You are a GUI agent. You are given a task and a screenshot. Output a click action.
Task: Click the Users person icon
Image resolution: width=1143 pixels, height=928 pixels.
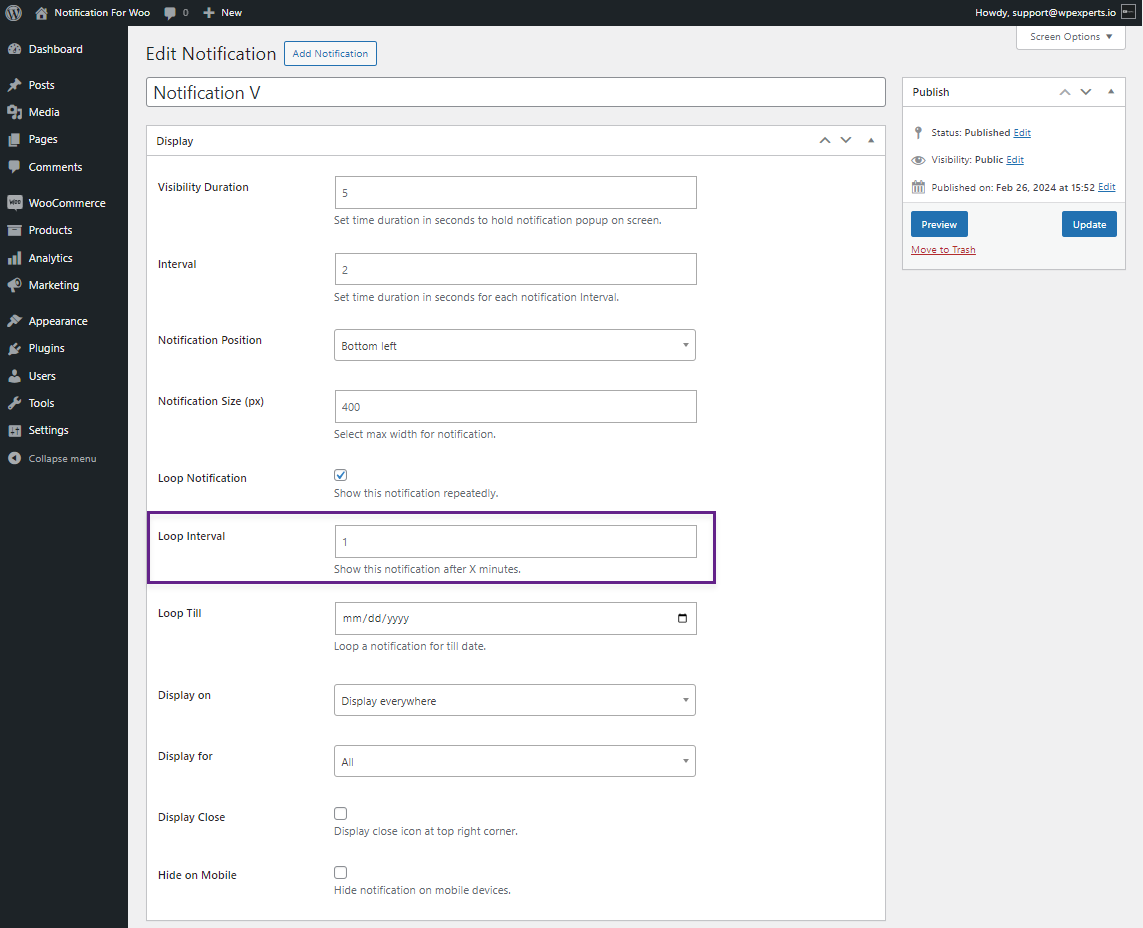pyautogui.click(x=15, y=376)
